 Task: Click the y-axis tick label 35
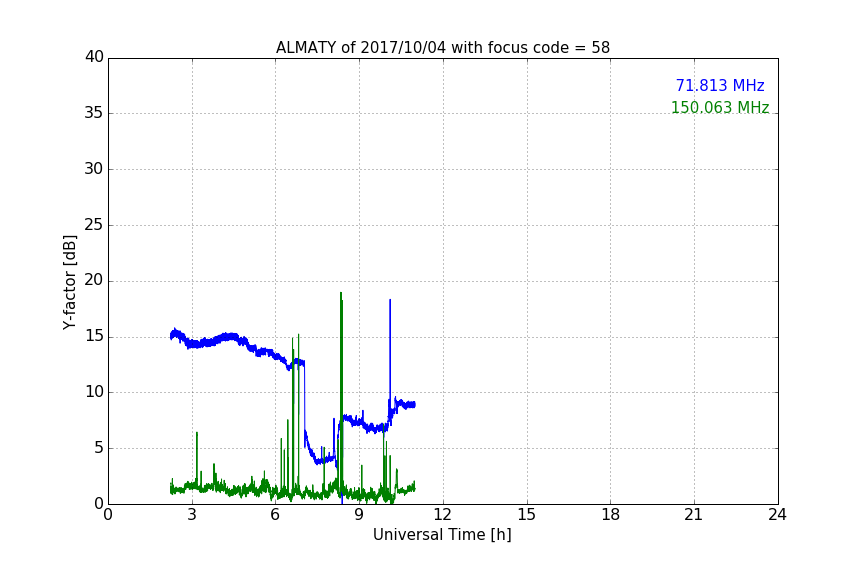tap(94, 113)
